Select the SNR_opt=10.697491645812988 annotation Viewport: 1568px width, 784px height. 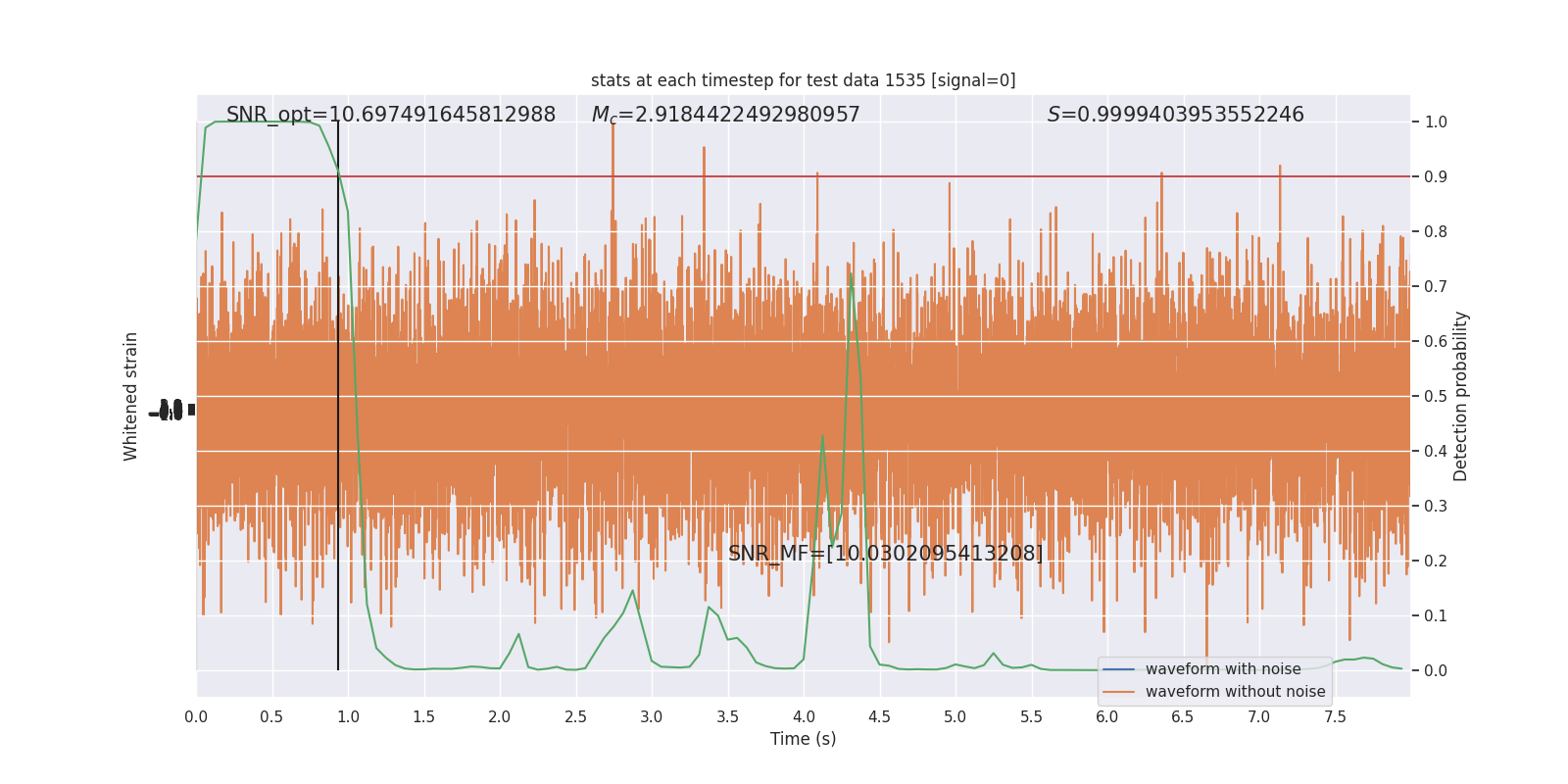[391, 115]
